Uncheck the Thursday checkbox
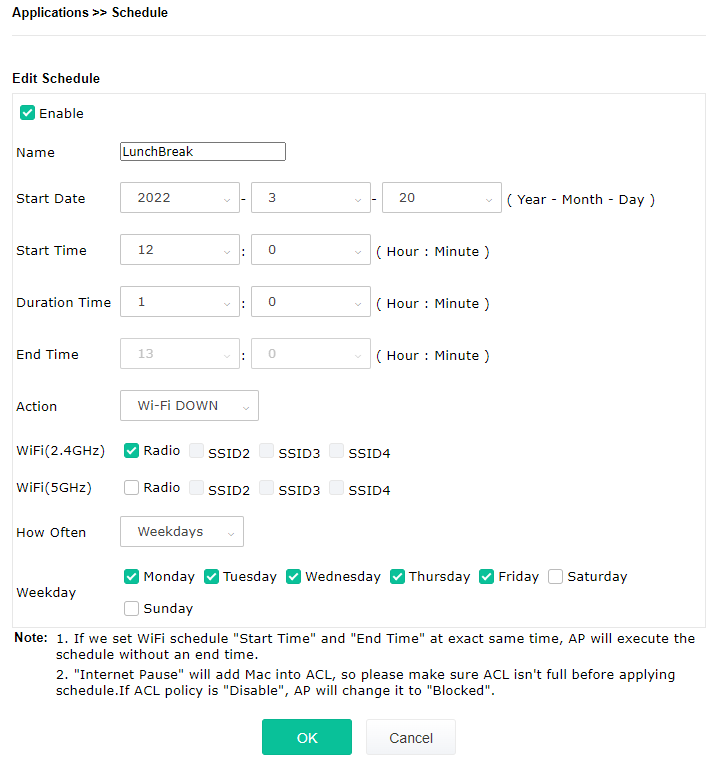Viewport: 719px width, 762px height. coord(397,576)
